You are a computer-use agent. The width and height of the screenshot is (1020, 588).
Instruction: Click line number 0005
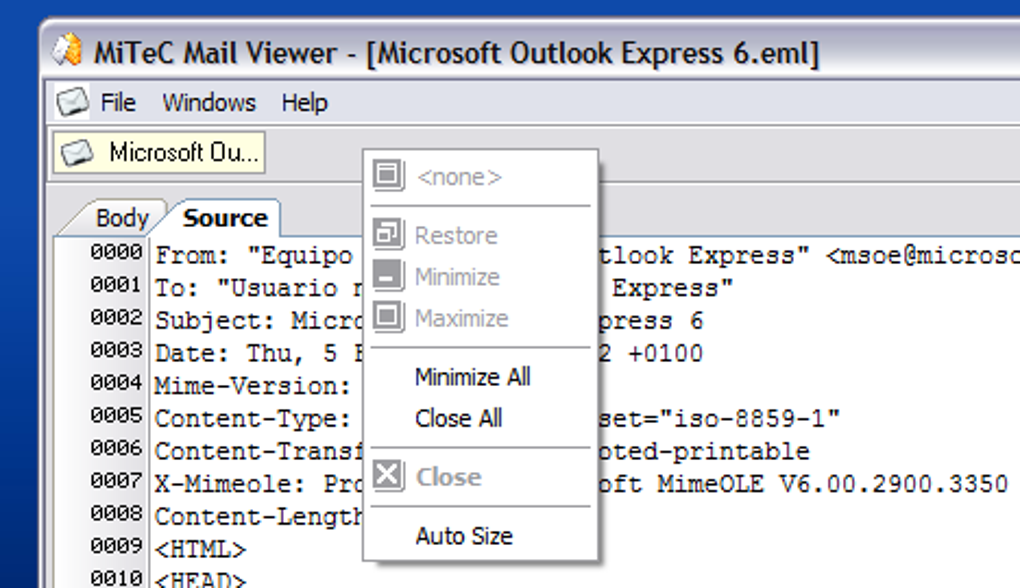point(116,415)
